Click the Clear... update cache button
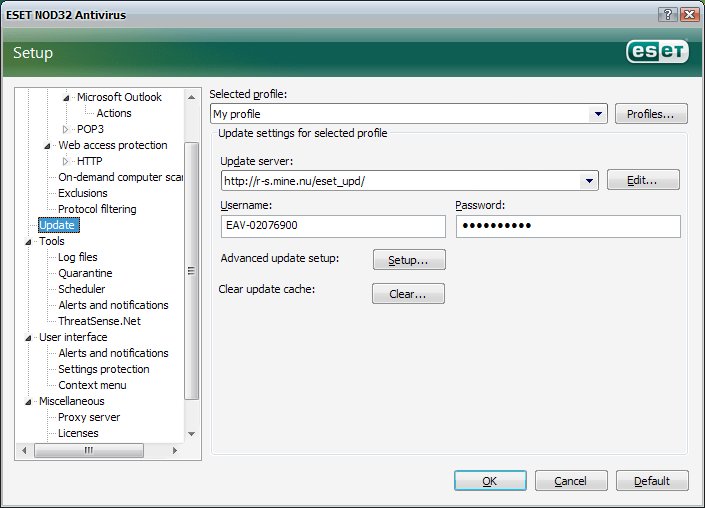The height and width of the screenshot is (508, 705). pyautogui.click(x=408, y=294)
